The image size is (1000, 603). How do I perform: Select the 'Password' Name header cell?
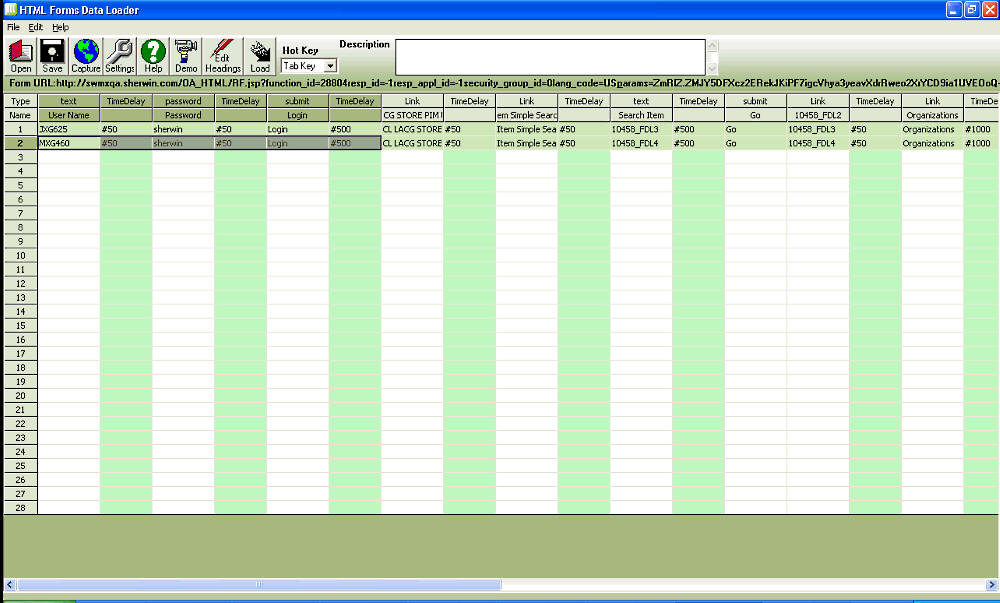[183, 115]
